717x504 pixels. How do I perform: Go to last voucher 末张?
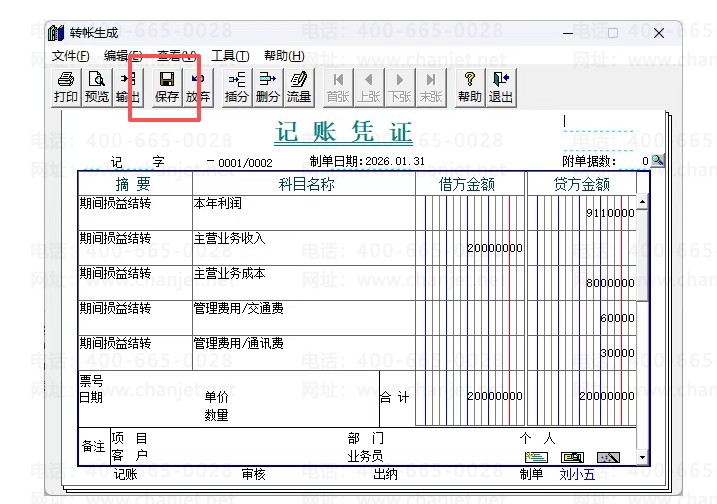click(431, 87)
